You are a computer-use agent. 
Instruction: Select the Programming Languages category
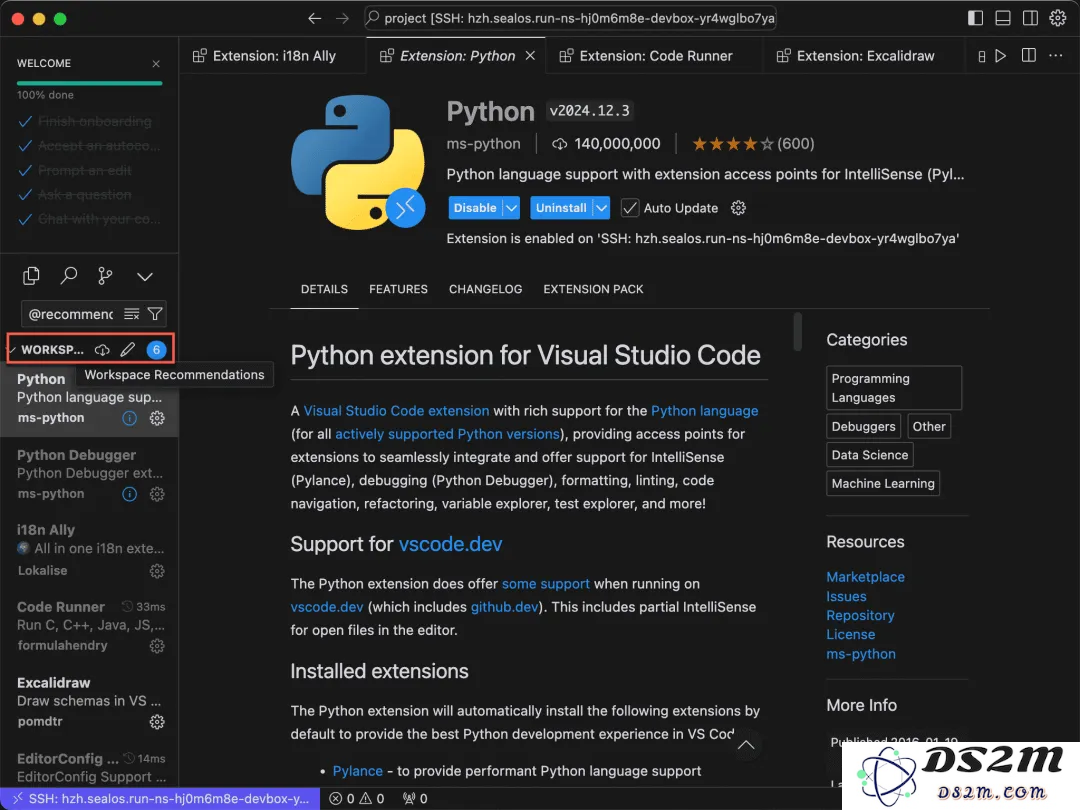pos(893,388)
